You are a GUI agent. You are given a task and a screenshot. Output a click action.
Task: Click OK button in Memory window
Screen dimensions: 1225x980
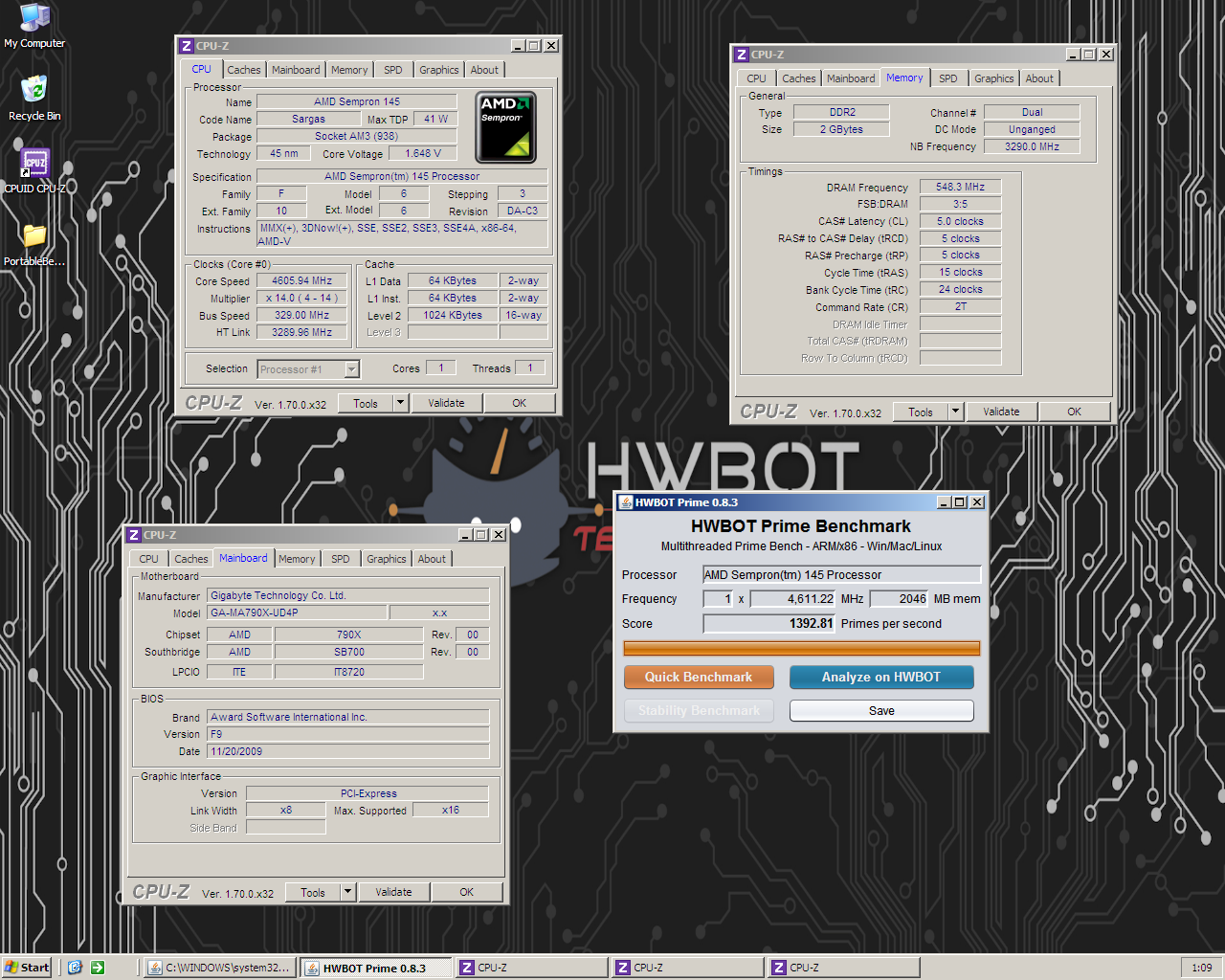(1074, 412)
